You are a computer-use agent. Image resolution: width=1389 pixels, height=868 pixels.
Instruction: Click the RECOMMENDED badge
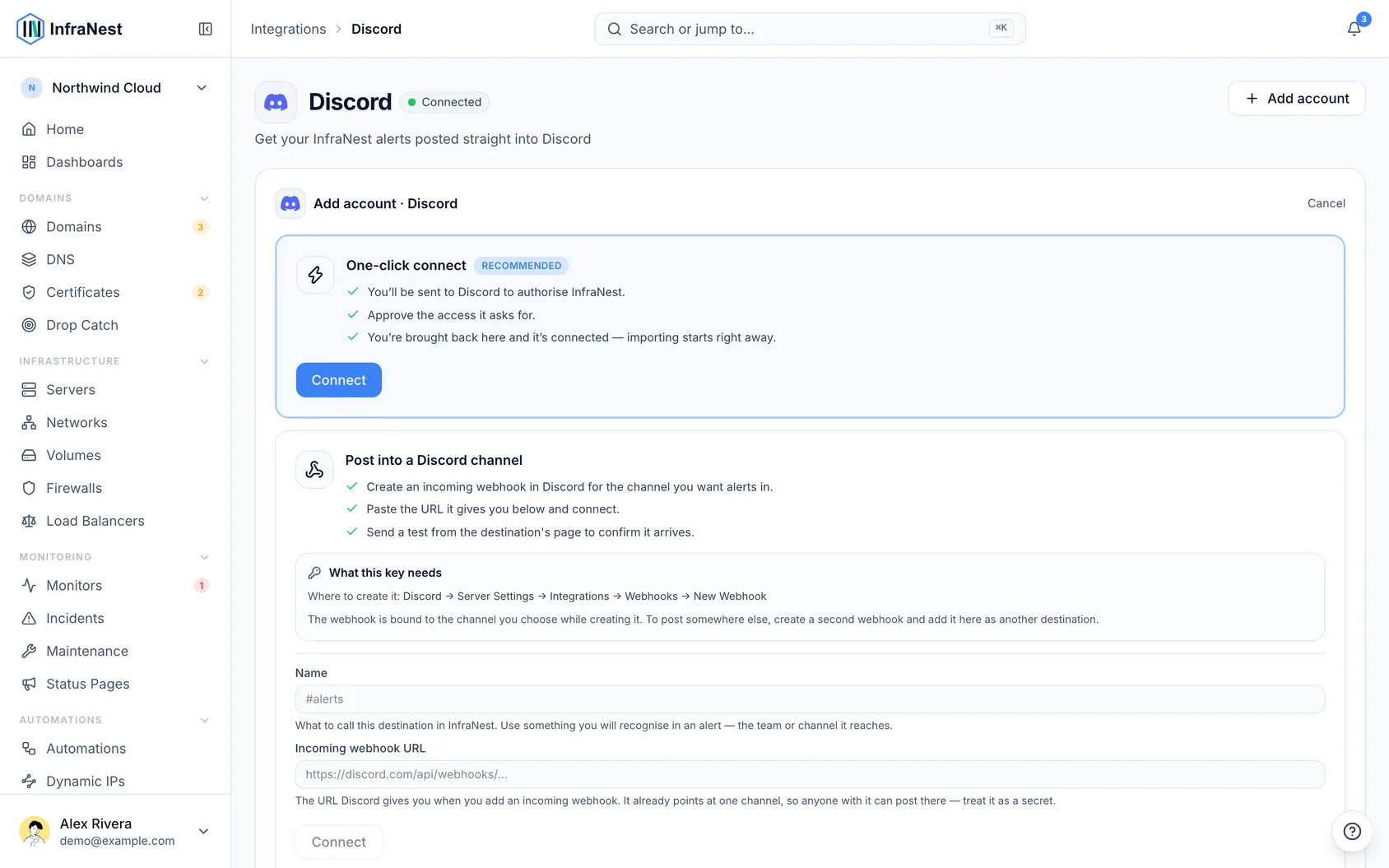click(x=522, y=266)
